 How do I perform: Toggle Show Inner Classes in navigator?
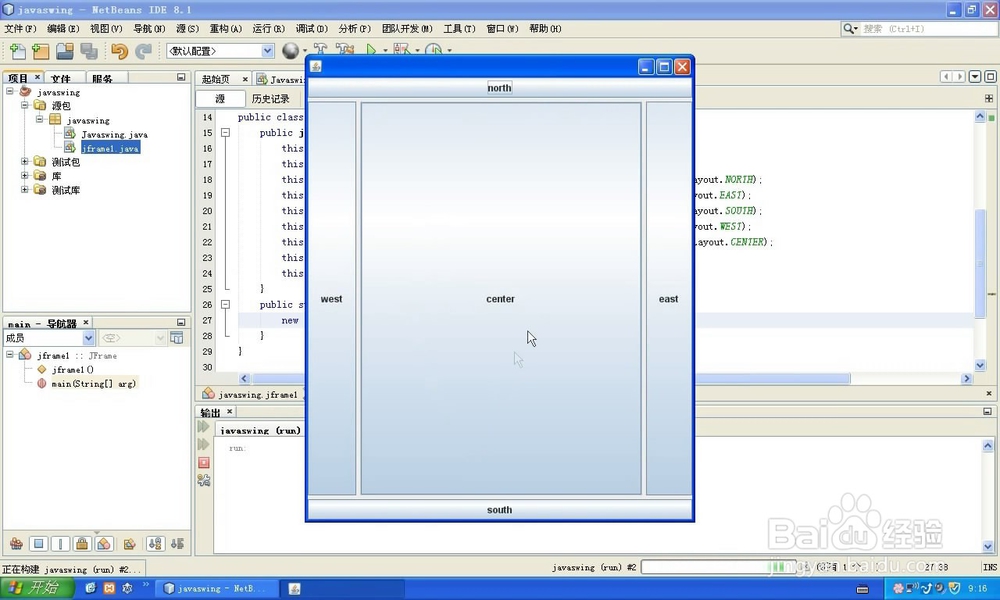pos(104,544)
